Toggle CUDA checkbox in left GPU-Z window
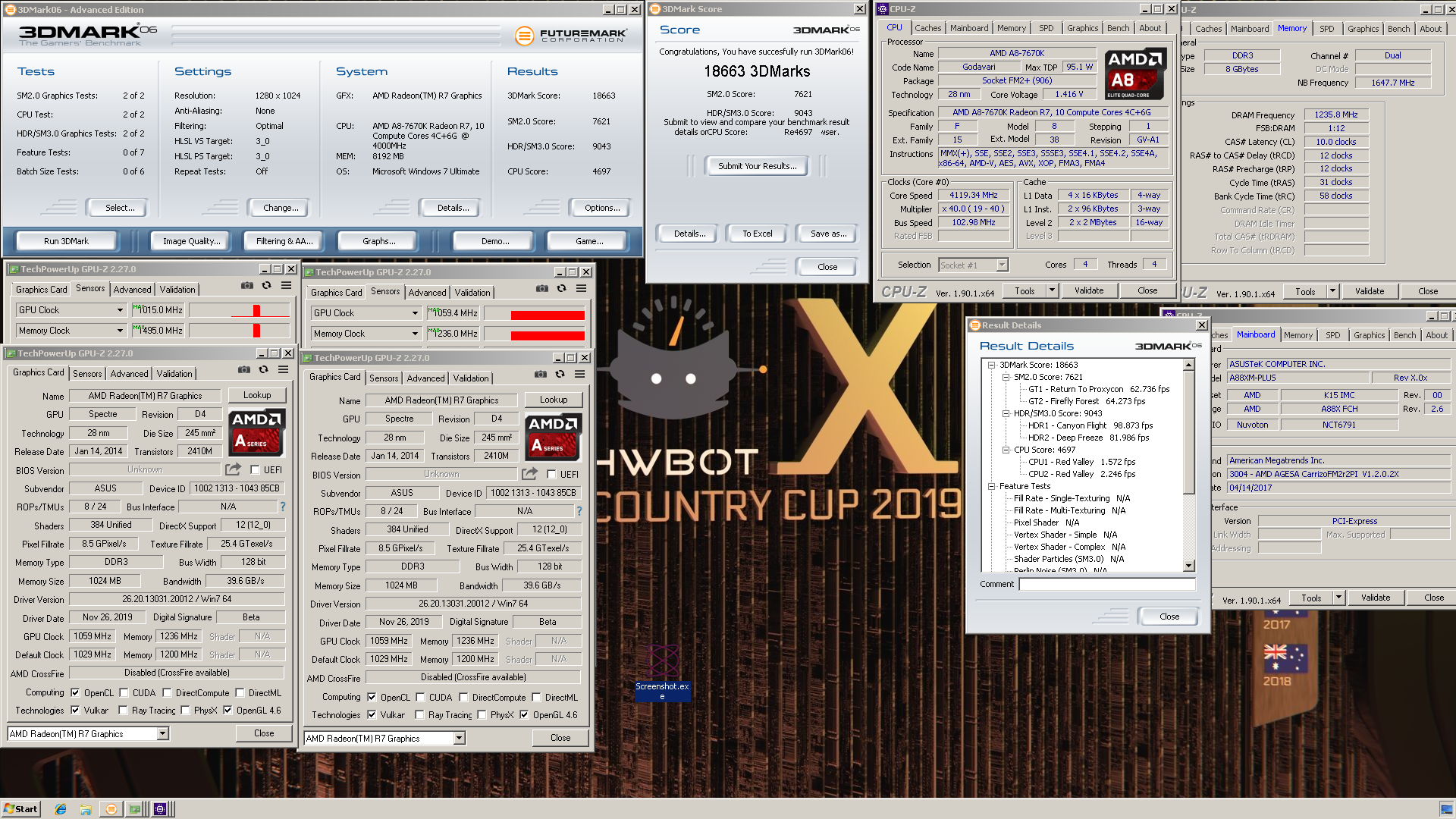Image resolution: width=1456 pixels, height=819 pixels. [124, 692]
